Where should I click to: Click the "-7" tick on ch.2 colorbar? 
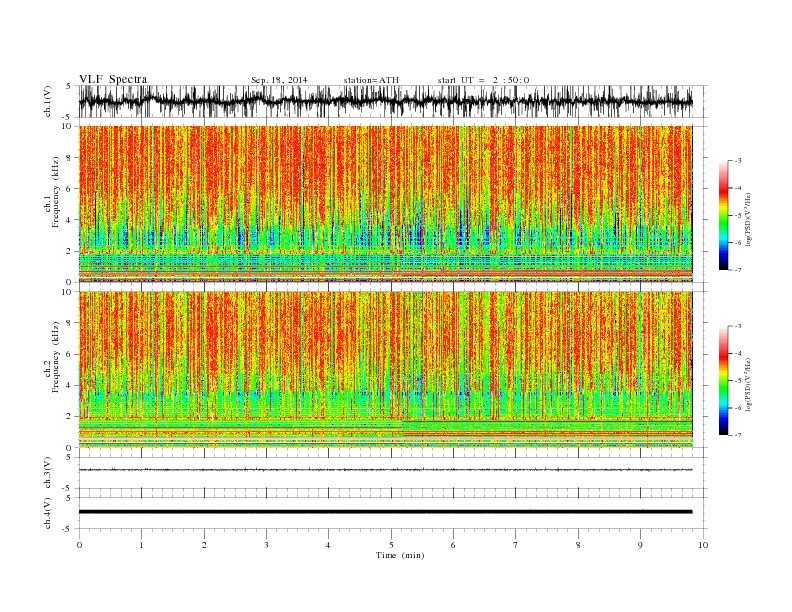[738, 435]
